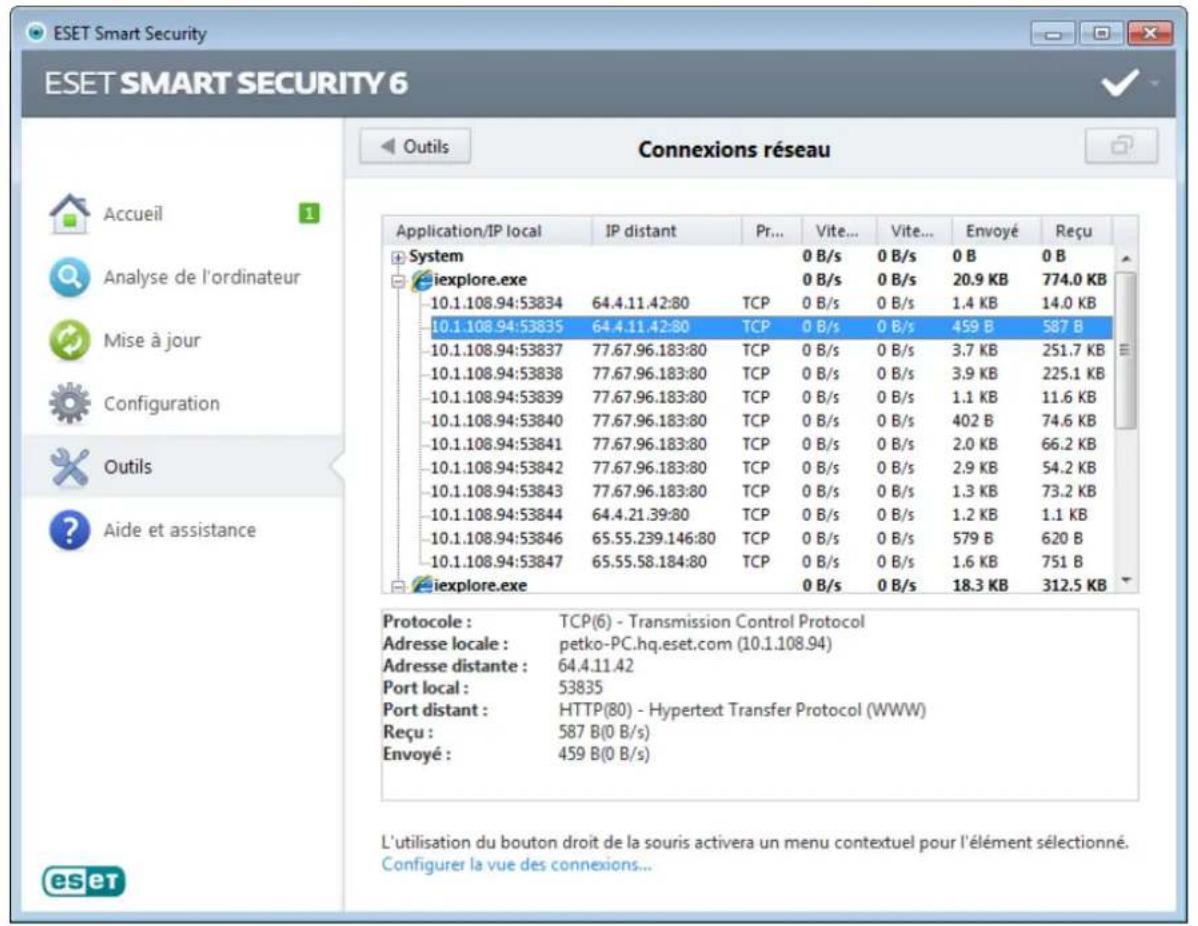The width and height of the screenshot is (1198, 926).
Task: Select connection row 10.1.108.94:53846
Action: pos(770,539)
